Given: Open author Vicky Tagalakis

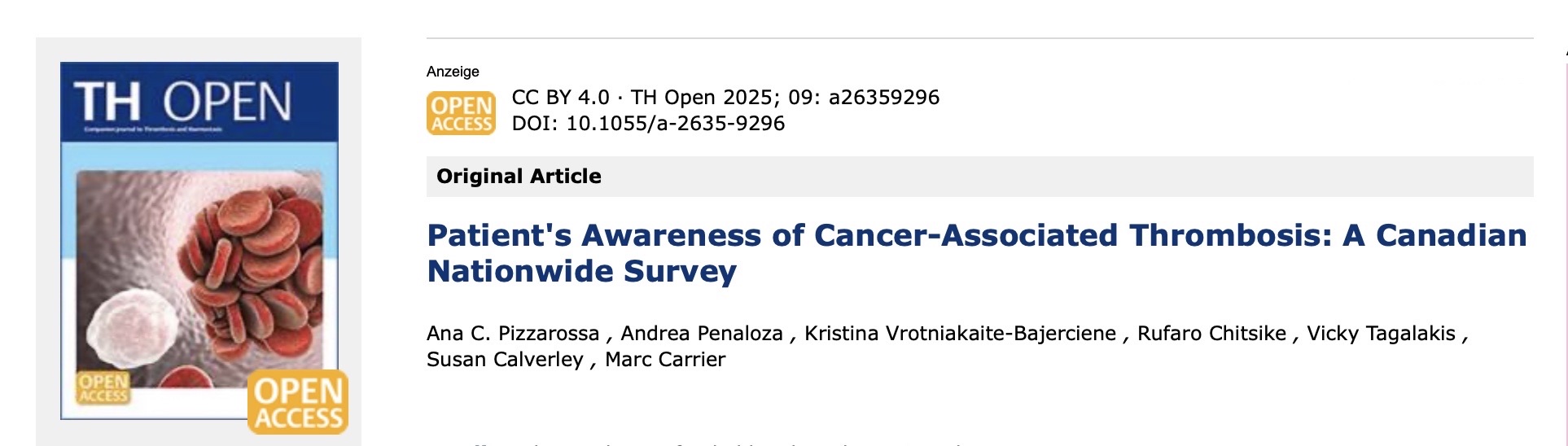Looking at the screenshot, I should (x=1381, y=334).
